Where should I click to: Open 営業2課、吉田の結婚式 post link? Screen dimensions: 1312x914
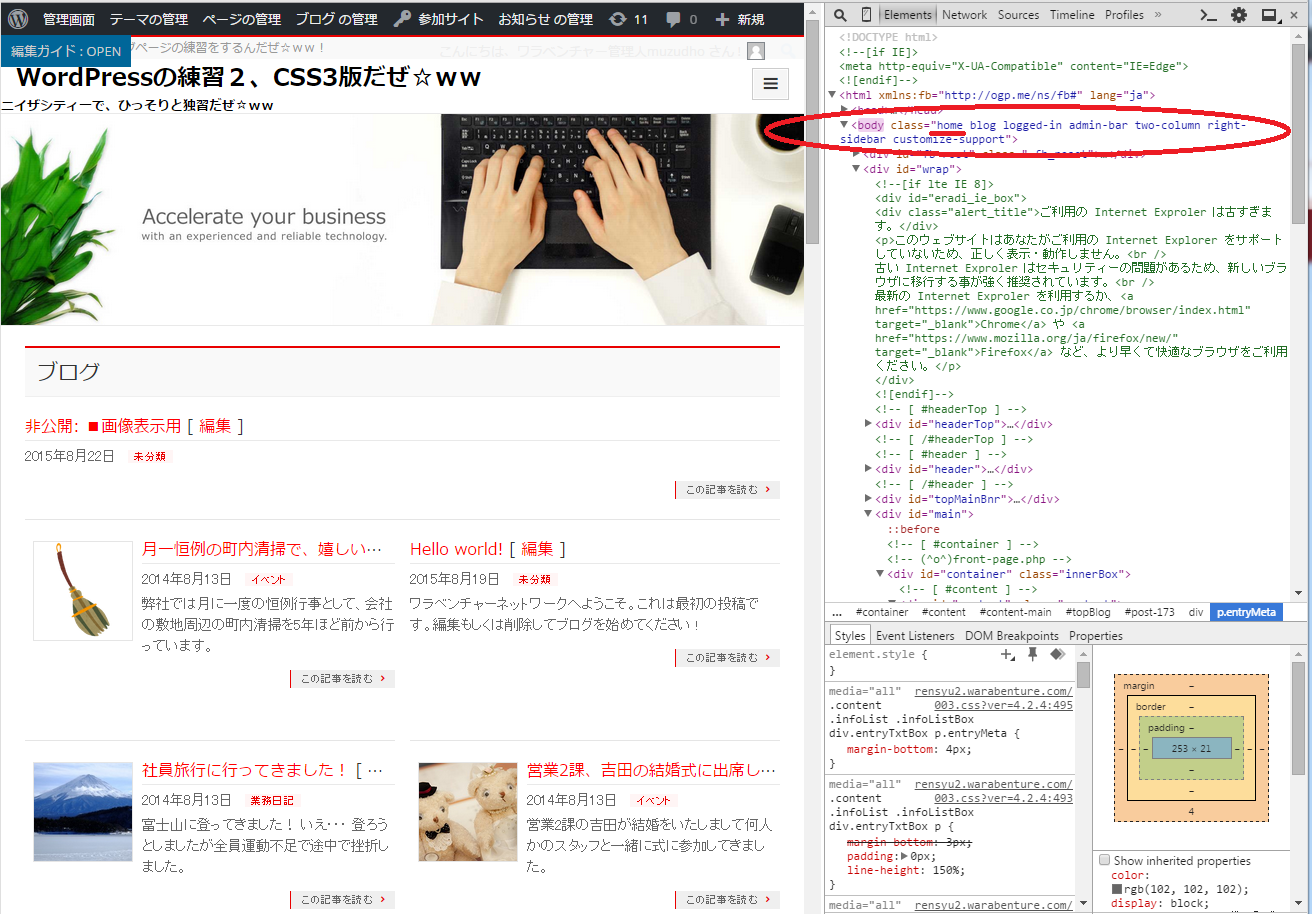point(651,770)
